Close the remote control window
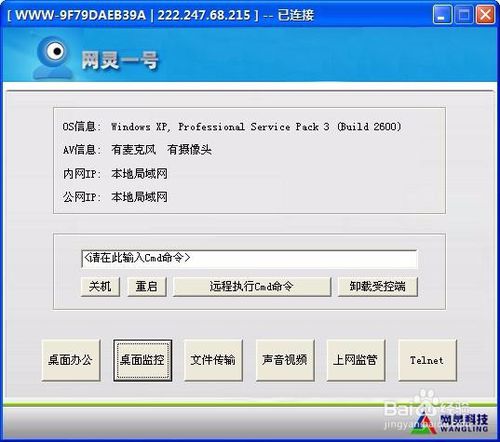500x442 pixels. (485, 15)
